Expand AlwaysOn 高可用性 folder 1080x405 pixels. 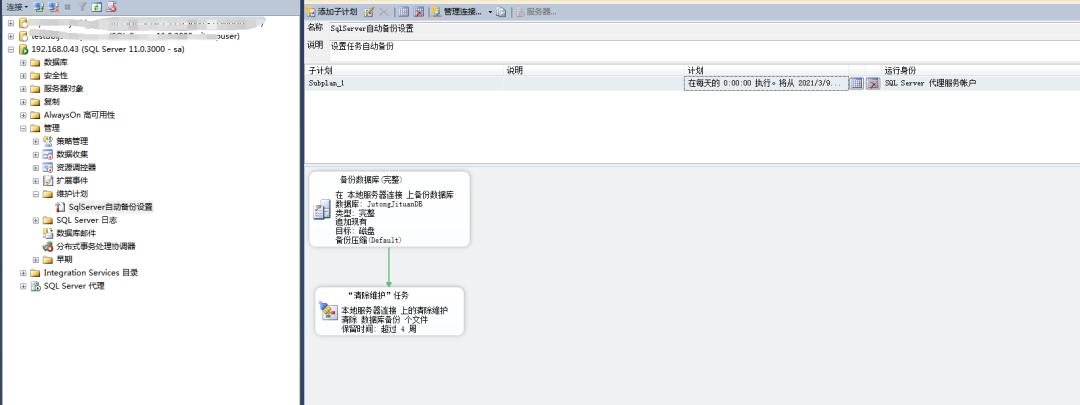pos(23,115)
